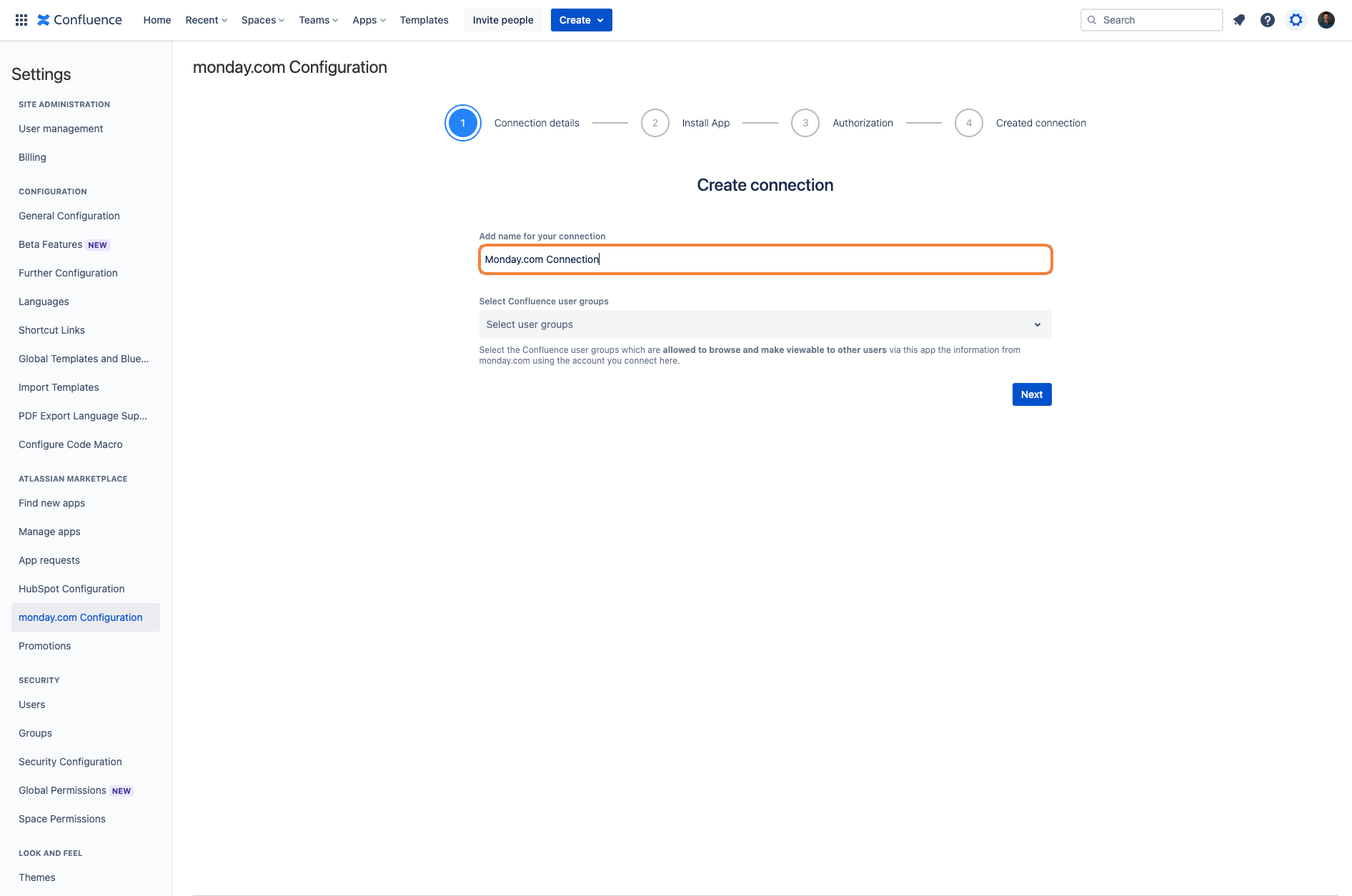The width and height of the screenshot is (1352, 896).
Task: Open User management settings
Action: pos(61,129)
